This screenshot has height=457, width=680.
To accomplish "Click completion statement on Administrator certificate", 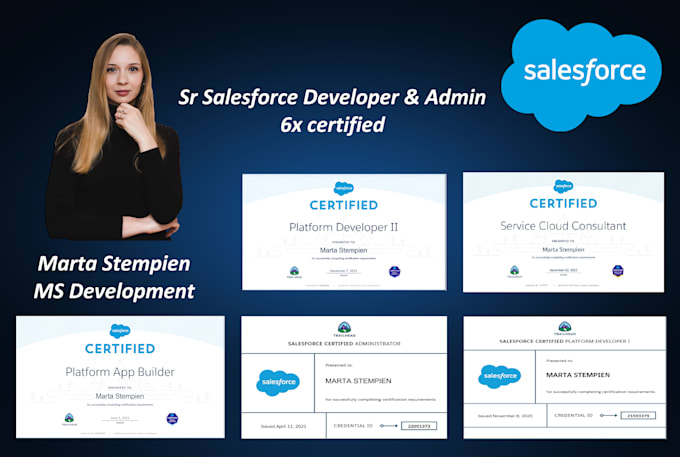I will [x=381, y=399].
